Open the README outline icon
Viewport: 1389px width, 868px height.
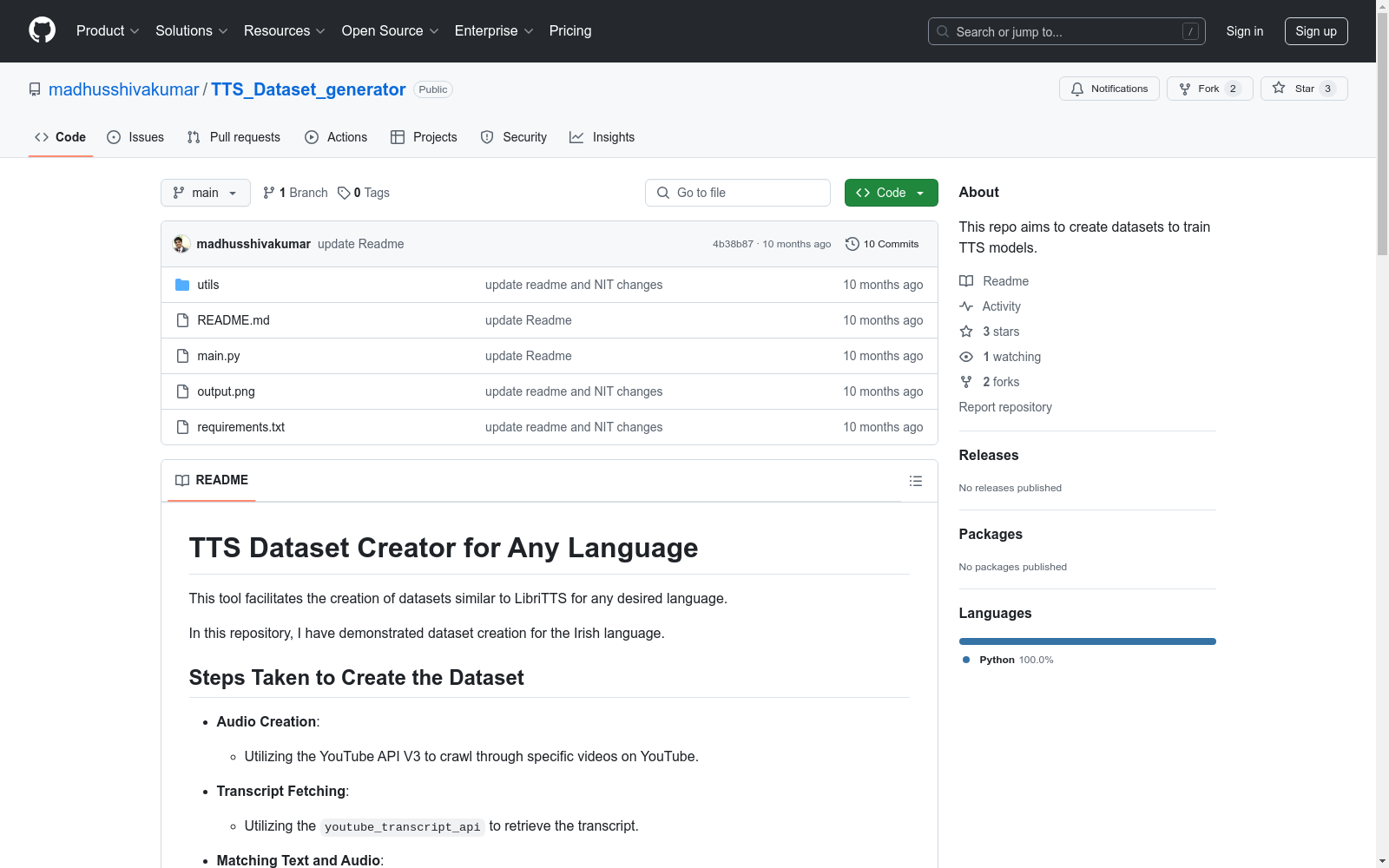tap(916, 481)
